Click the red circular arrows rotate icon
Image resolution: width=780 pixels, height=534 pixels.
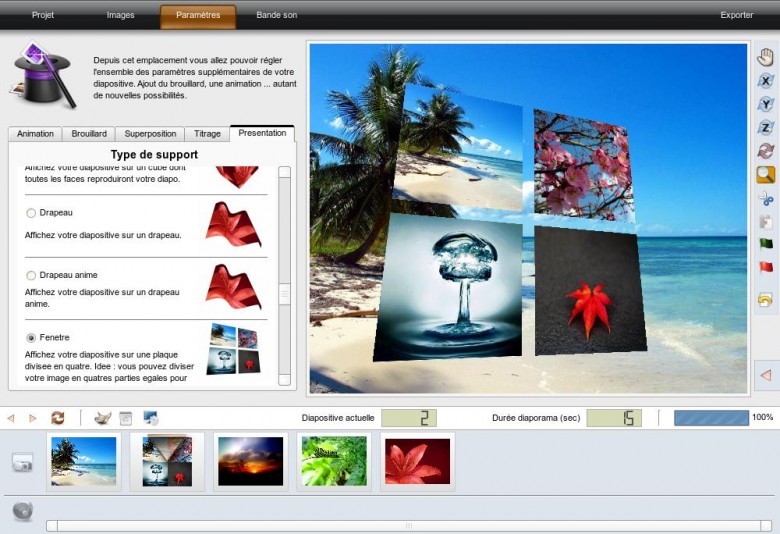pyautogui.click(x=766, y=151)
